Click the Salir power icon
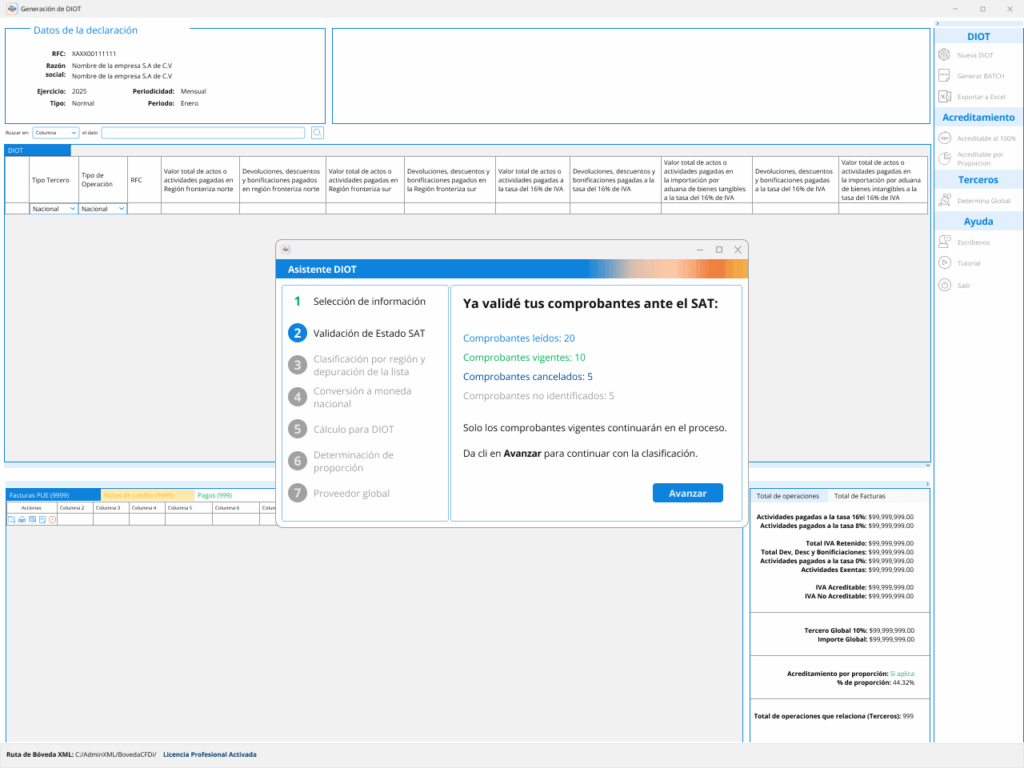The height and width of the screenshot is (768, 1024). point(944,285)
